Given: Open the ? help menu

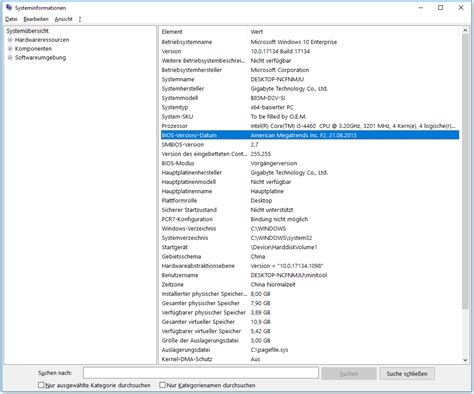Looking at the screenshot, I should (80, 19).
